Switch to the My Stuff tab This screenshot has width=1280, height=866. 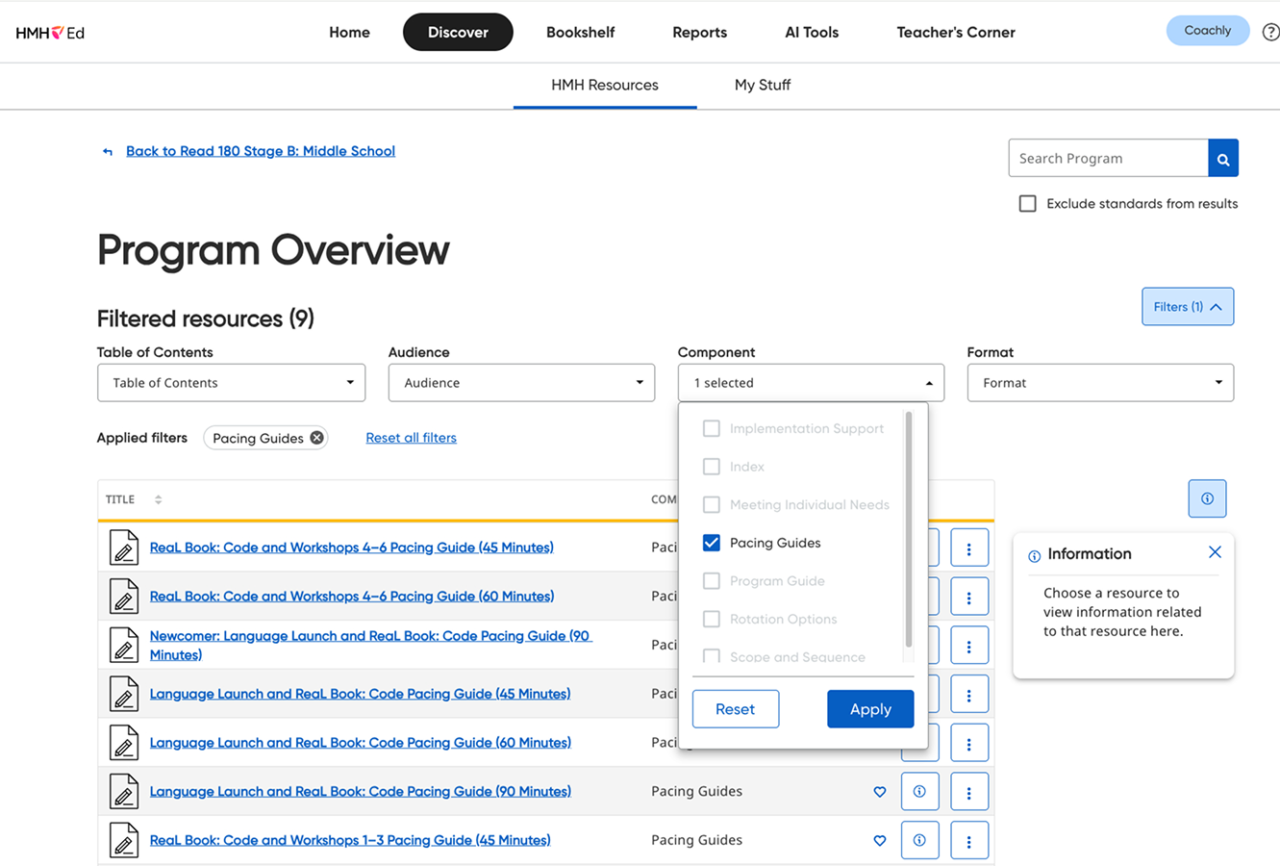coord(763,85)
